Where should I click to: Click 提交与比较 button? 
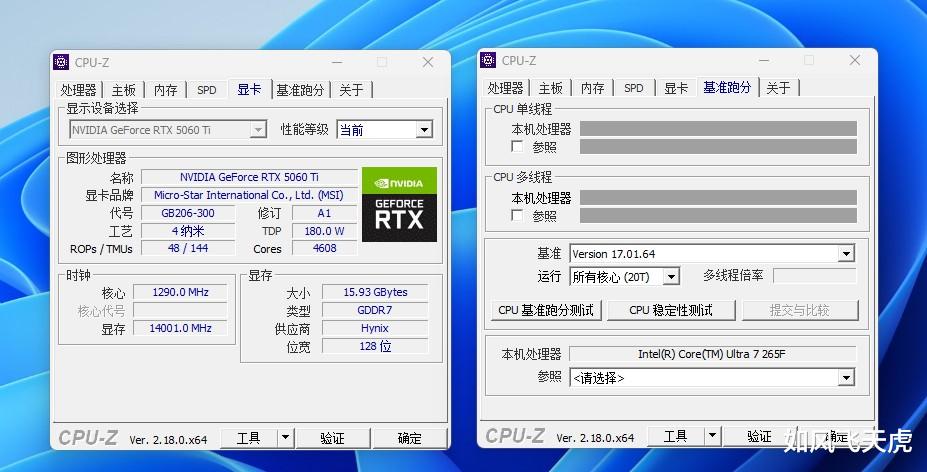[x=799, y=310]
